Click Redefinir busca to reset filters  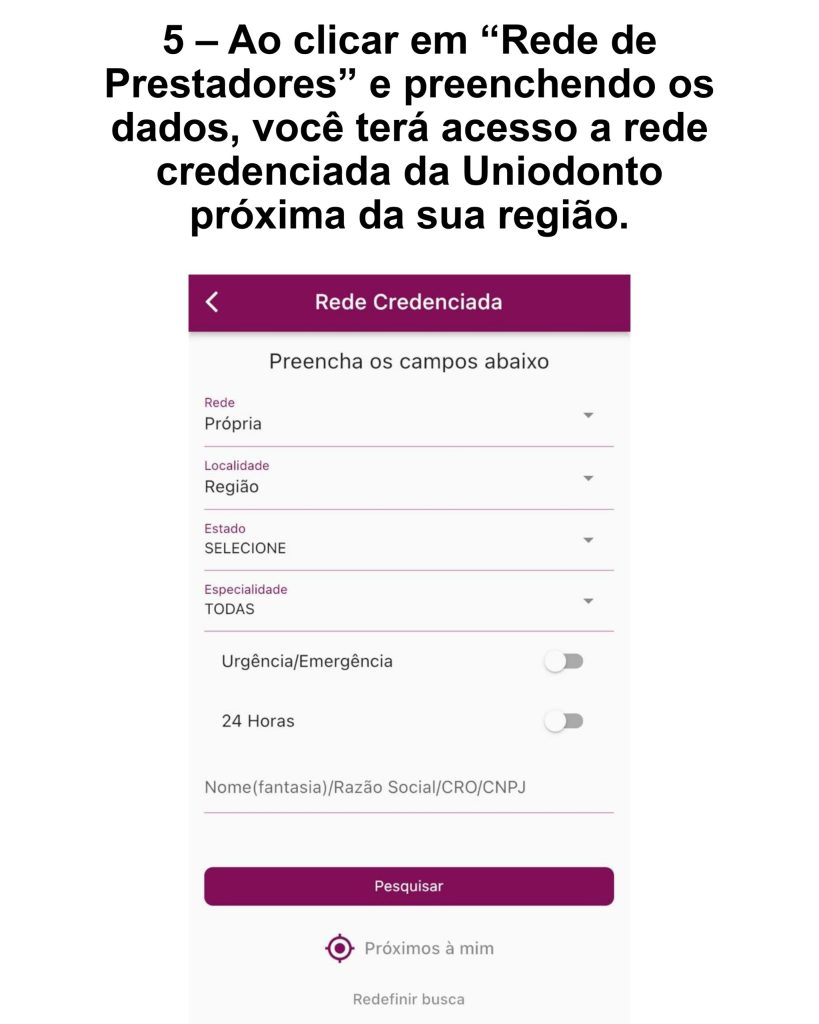click(409, 999)
